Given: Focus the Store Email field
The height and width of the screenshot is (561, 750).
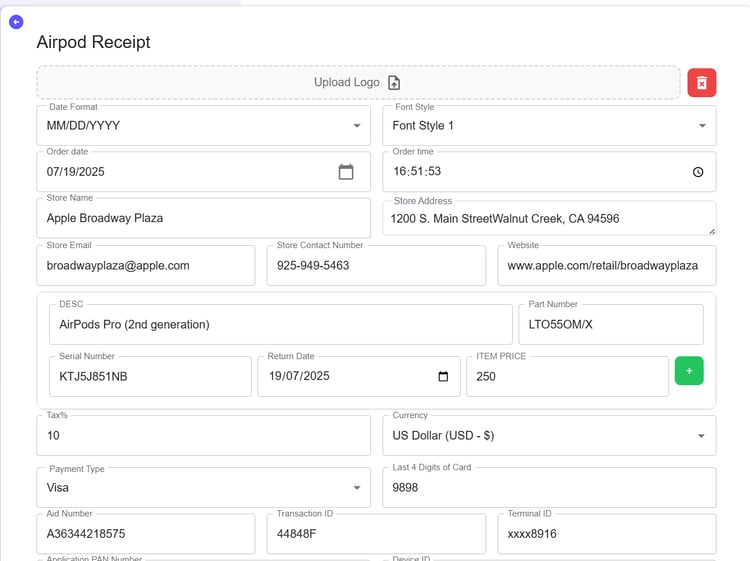Looking at the screenshot, I should pos(146,265).
